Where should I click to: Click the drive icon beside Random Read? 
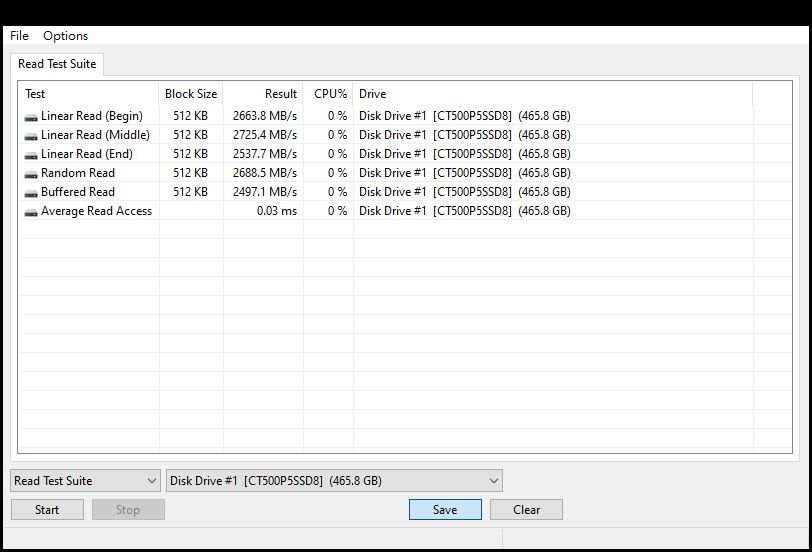click(x=31, y=175)
